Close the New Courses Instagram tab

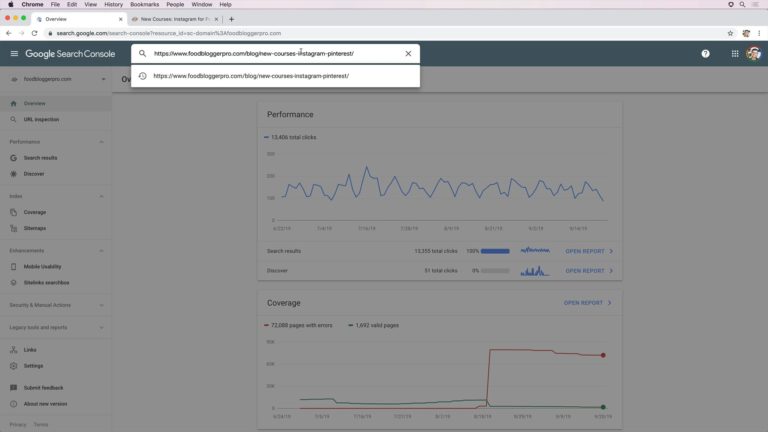[x=216, y=19]
